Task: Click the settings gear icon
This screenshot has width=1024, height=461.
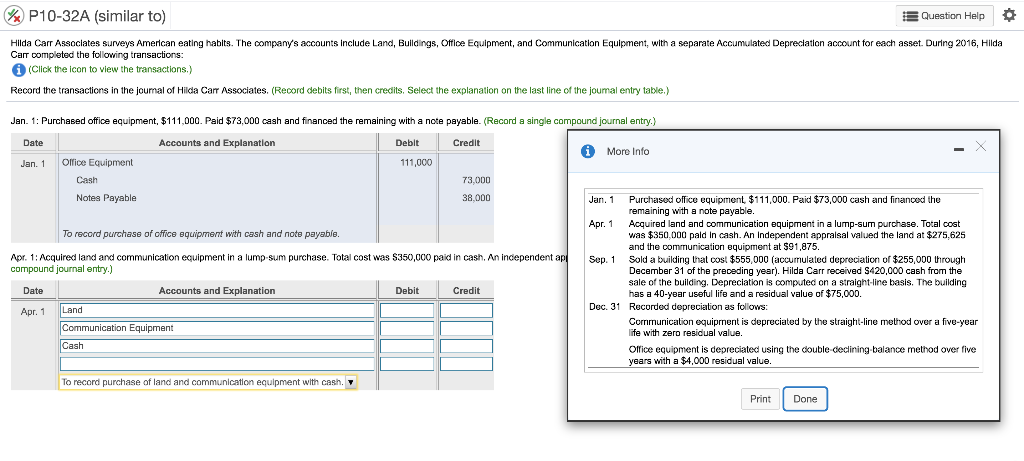Action: (x=1010, y=15)
